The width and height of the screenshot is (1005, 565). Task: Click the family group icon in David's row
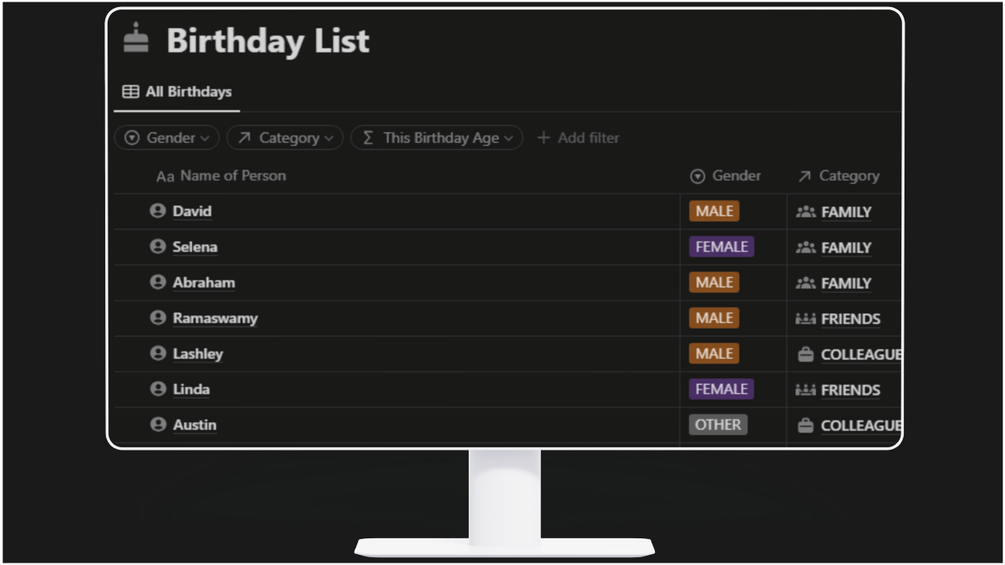point(806,212)
